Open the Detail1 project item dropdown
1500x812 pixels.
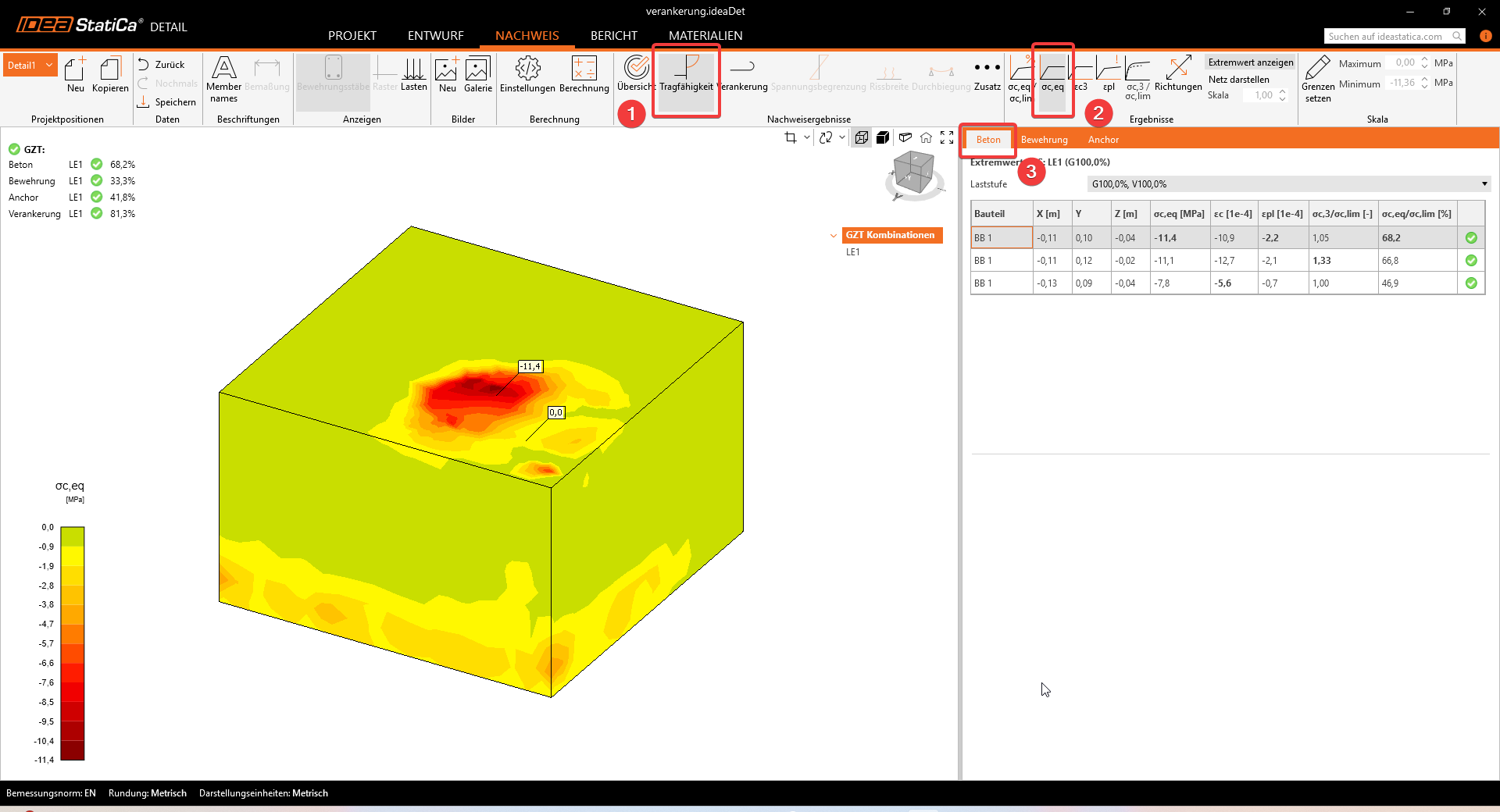click(49, 65)
